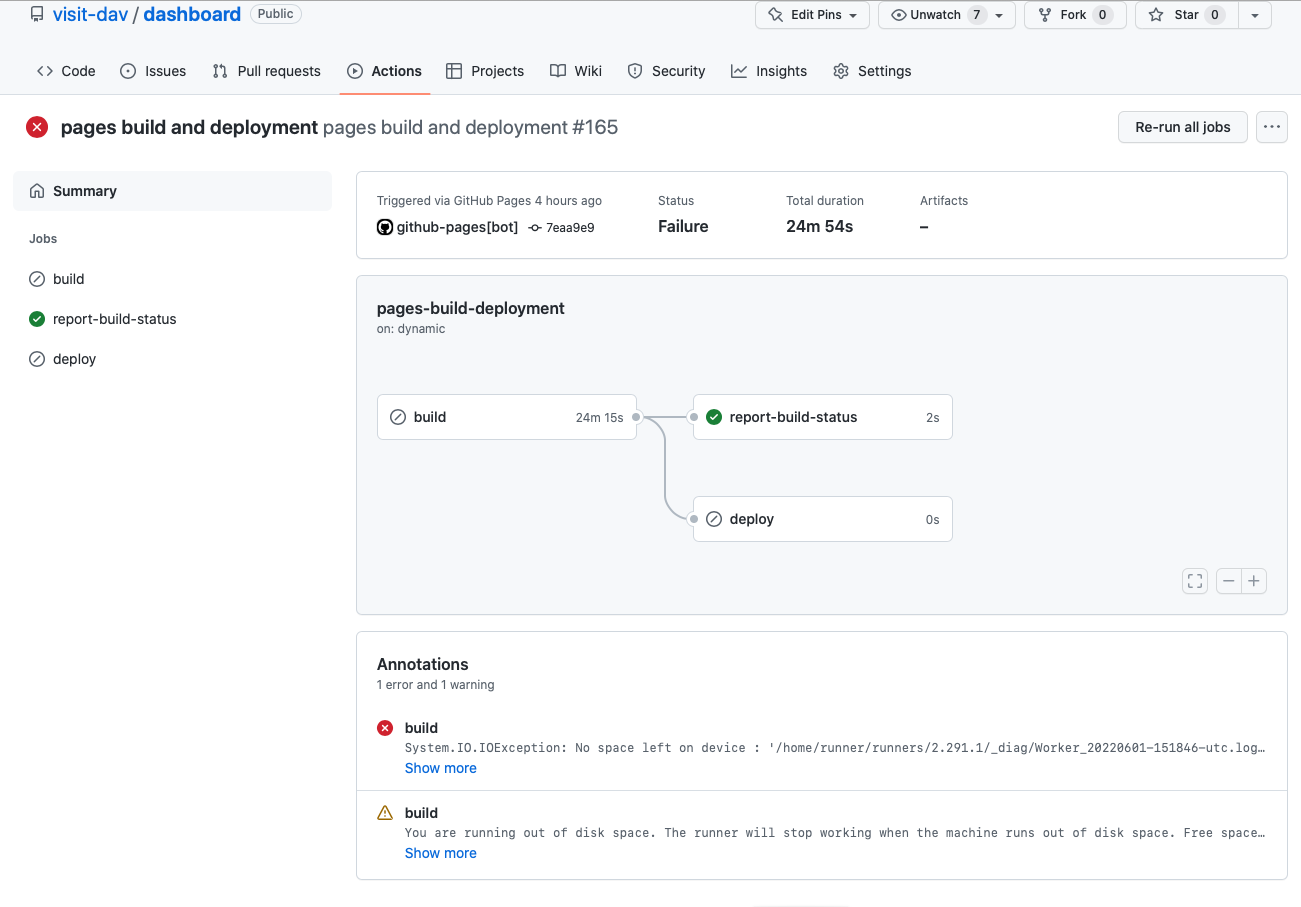Screen dimensions: 1301x907
Task: Click the Public badge
Action: (275, 14)
